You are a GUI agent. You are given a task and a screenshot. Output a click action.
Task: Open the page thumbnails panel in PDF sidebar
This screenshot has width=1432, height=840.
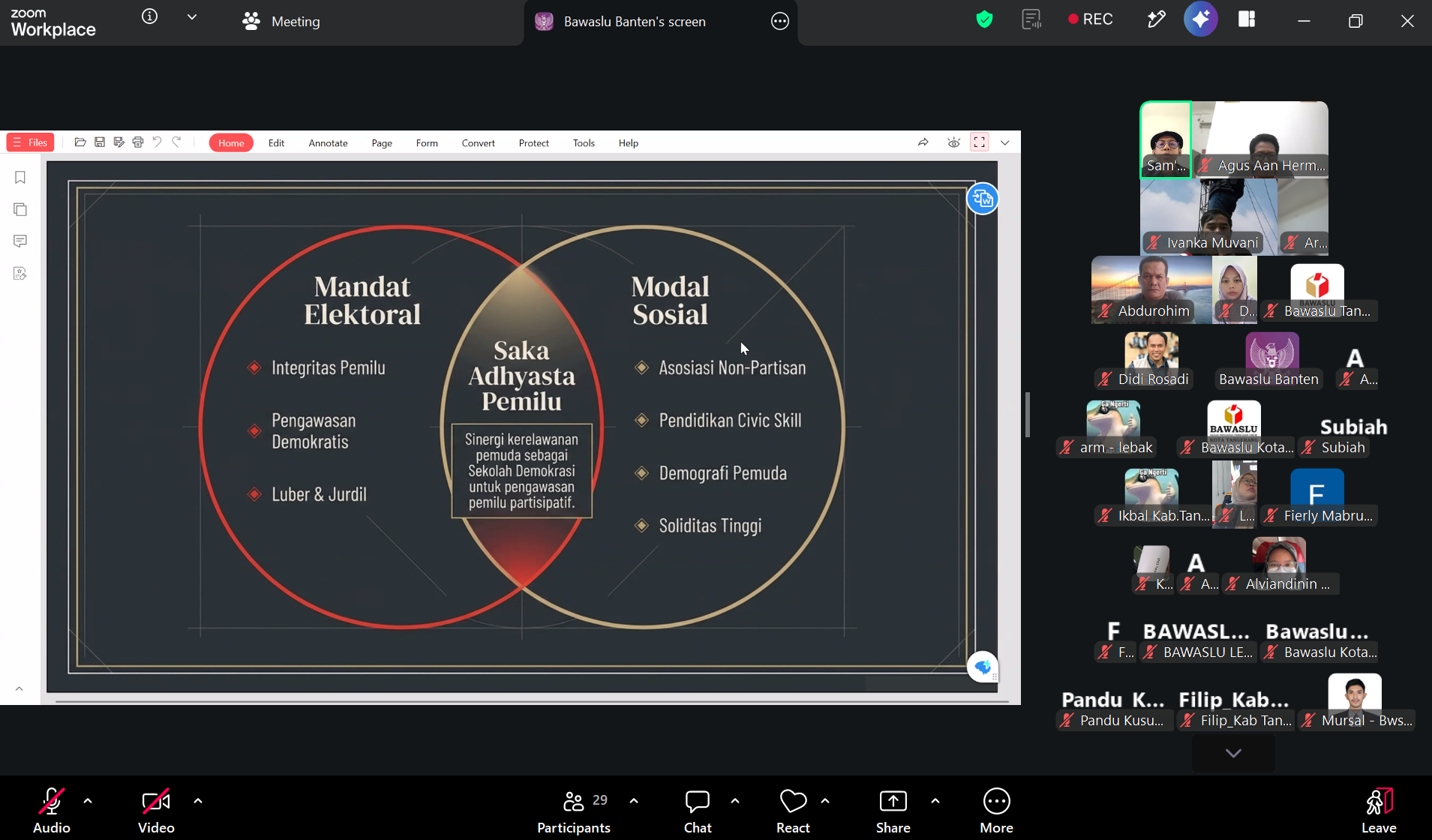[x=20, y=209]
